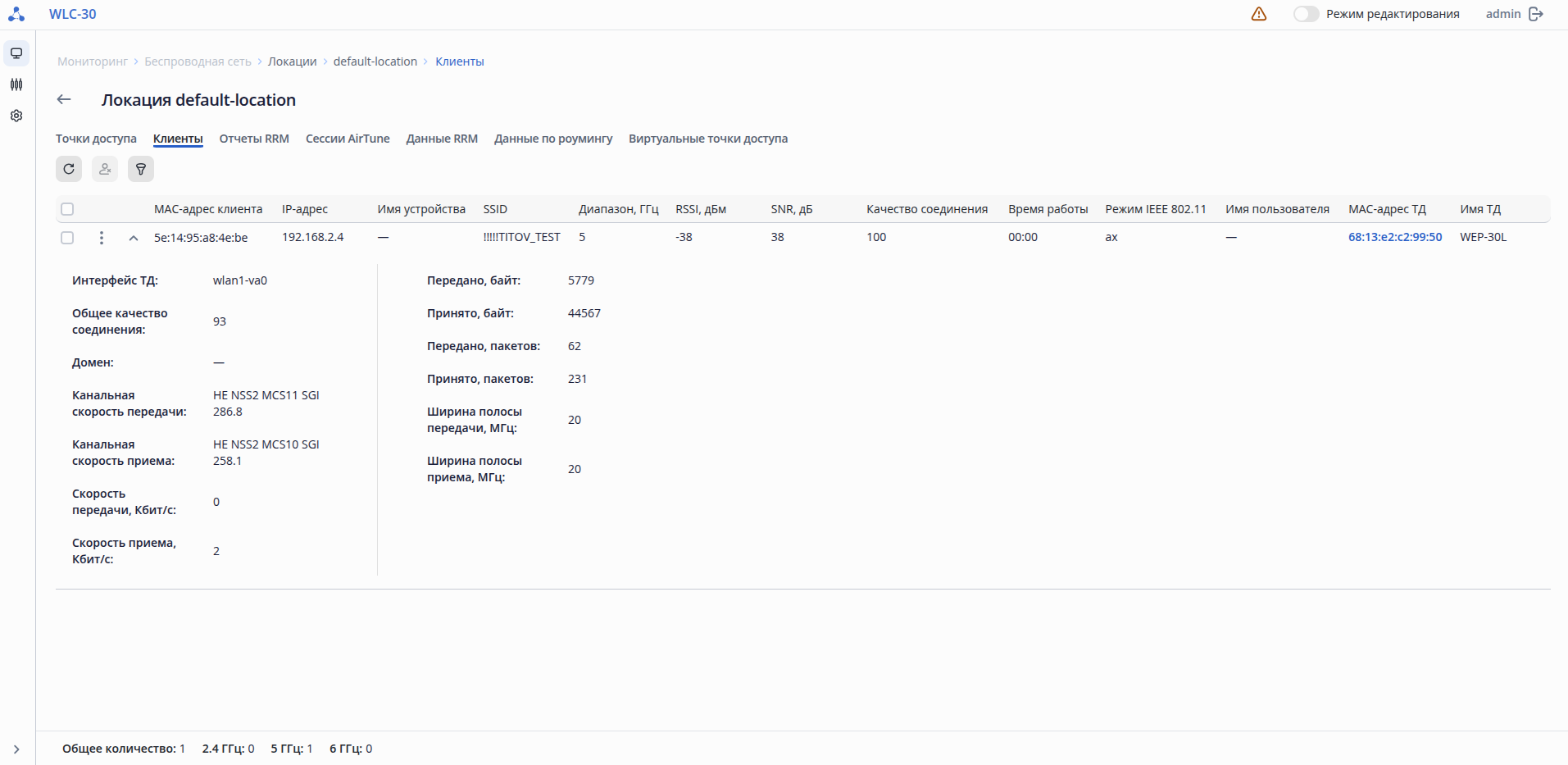The image size is (1568, 765).
Task: Click the disconnect client icon
Action: (105, 169)
